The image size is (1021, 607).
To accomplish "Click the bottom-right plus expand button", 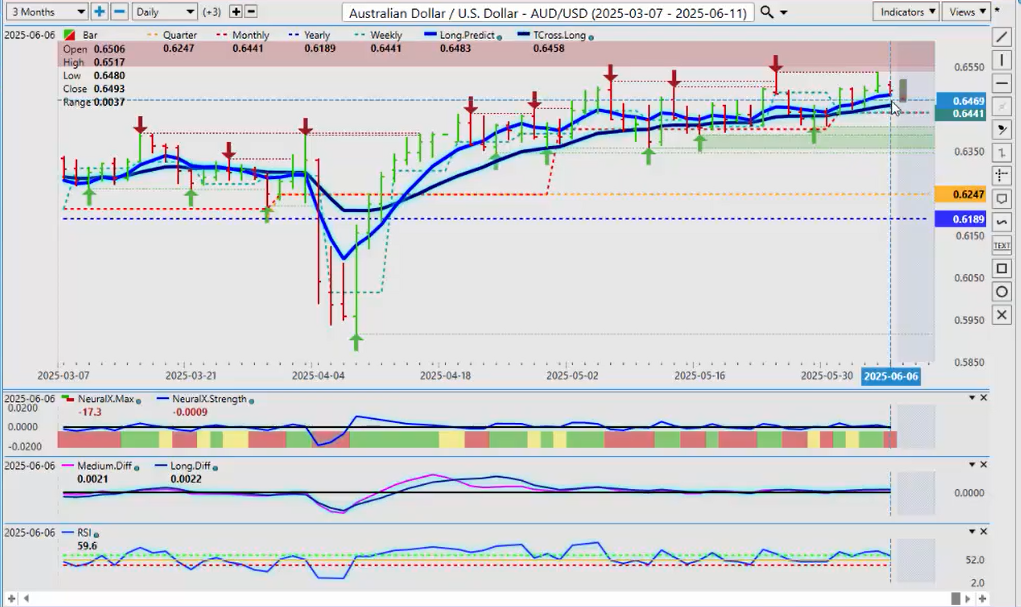I will click(x=982, y=598).
